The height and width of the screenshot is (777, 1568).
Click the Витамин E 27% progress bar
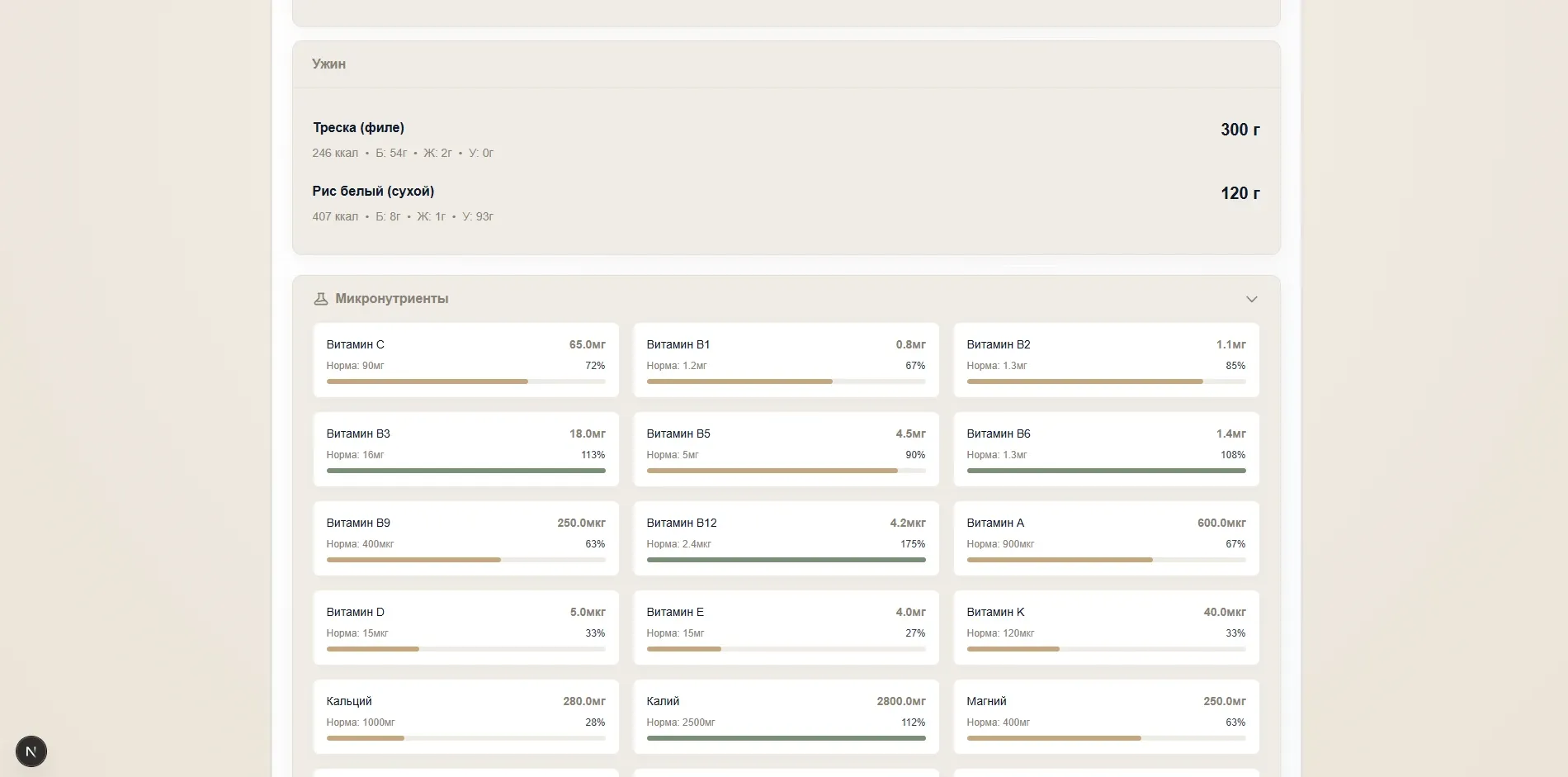pos(786,649)
